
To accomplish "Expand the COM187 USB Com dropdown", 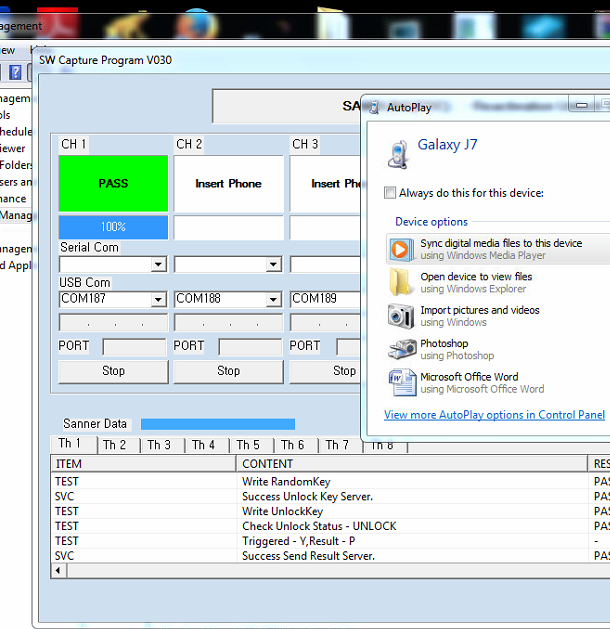I will click(x=157, y=300).
